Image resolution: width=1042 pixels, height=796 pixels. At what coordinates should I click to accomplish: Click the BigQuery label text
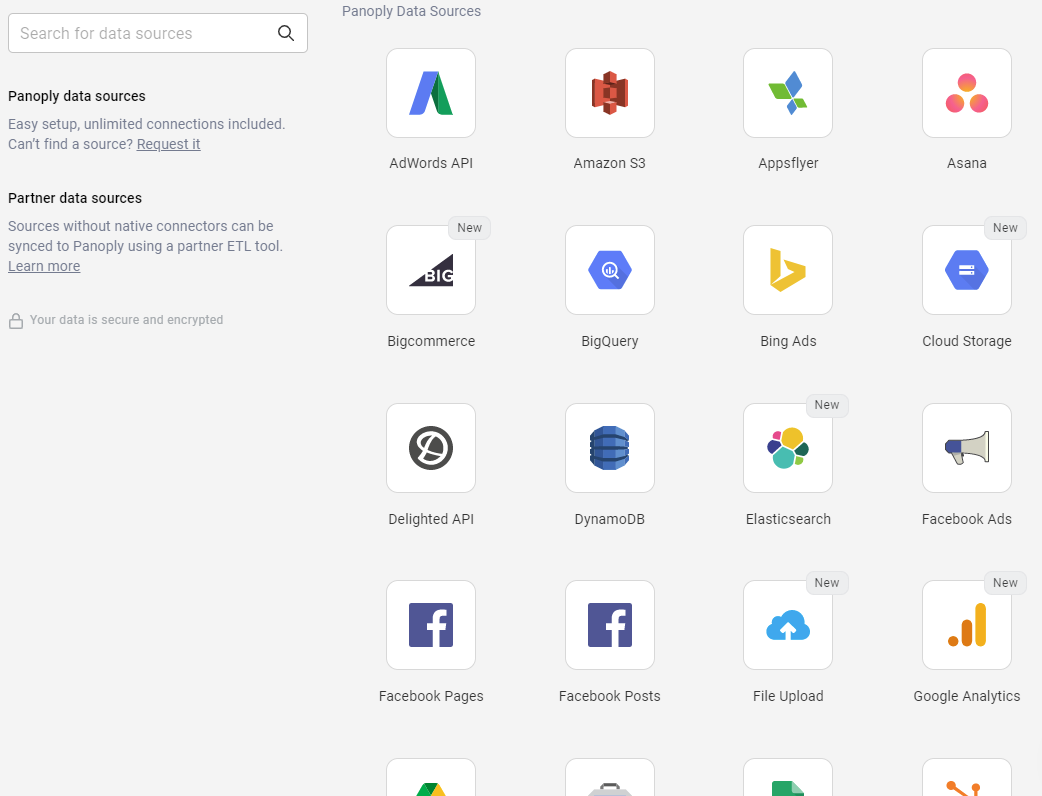pos(609,342)
